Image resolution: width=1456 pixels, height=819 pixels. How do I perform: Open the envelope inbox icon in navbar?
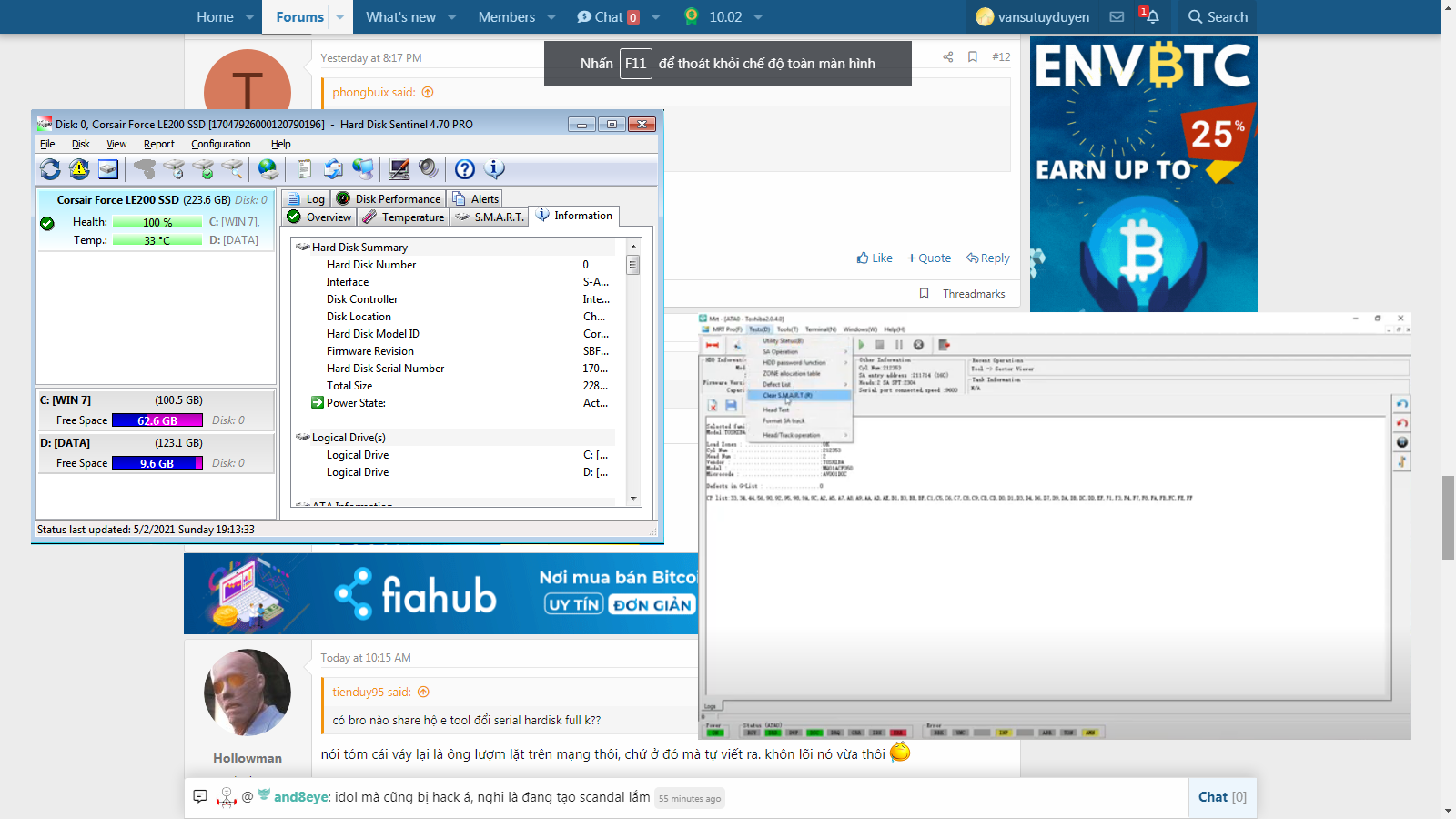(x=1117, y=16)
